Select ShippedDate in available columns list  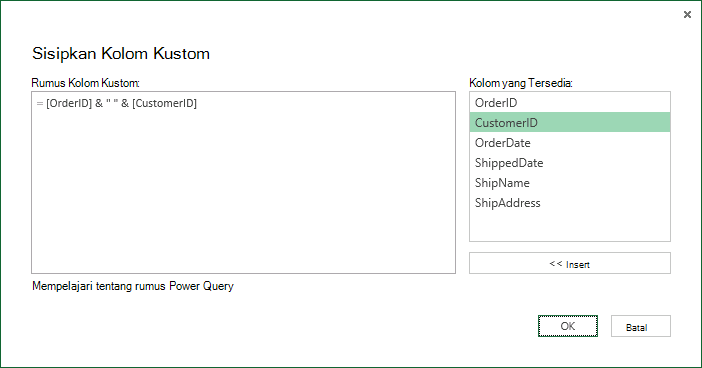coord(570,163)
